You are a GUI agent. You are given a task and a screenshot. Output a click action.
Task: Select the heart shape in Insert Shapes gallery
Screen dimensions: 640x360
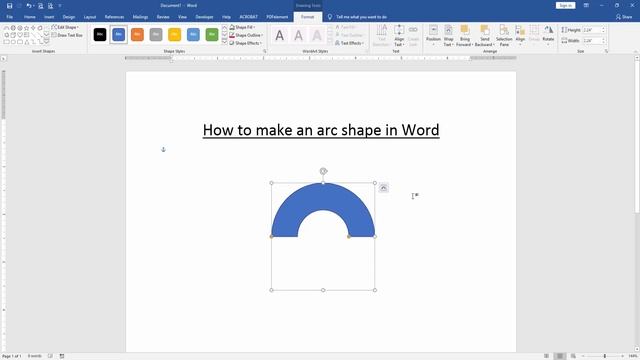[x=20, y=35]
